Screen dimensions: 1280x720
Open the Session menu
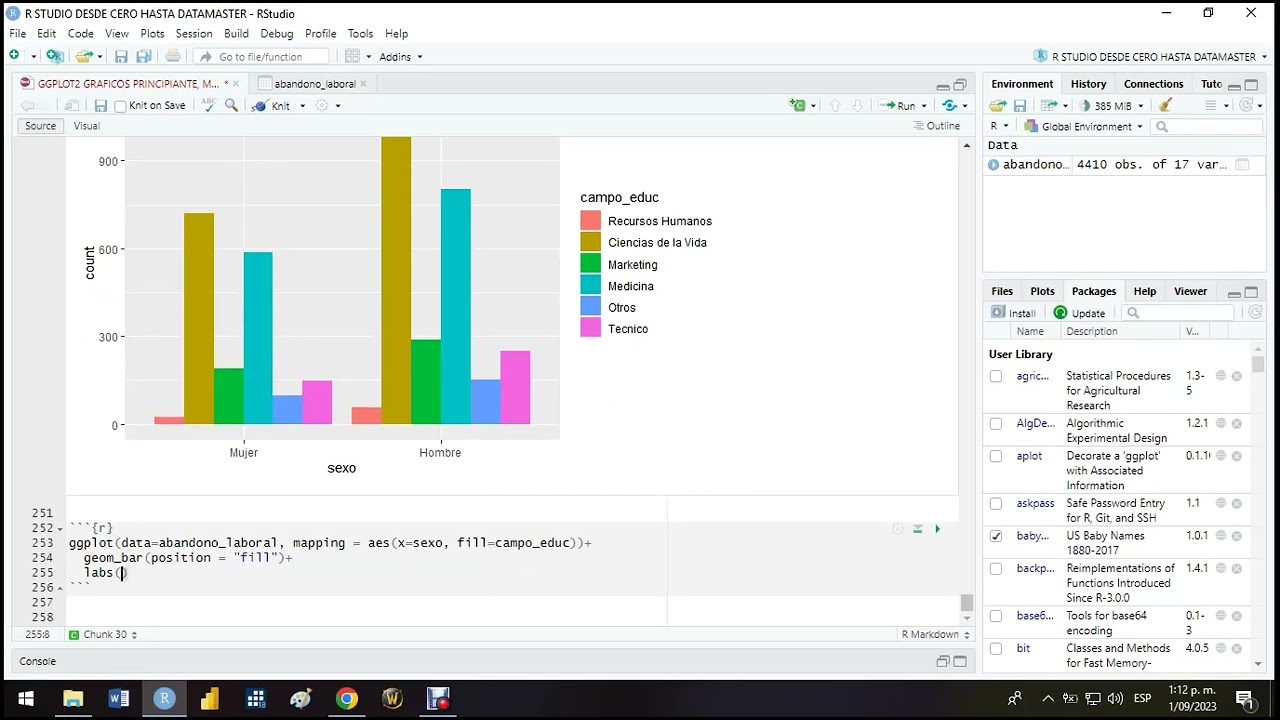click(194, 33)
